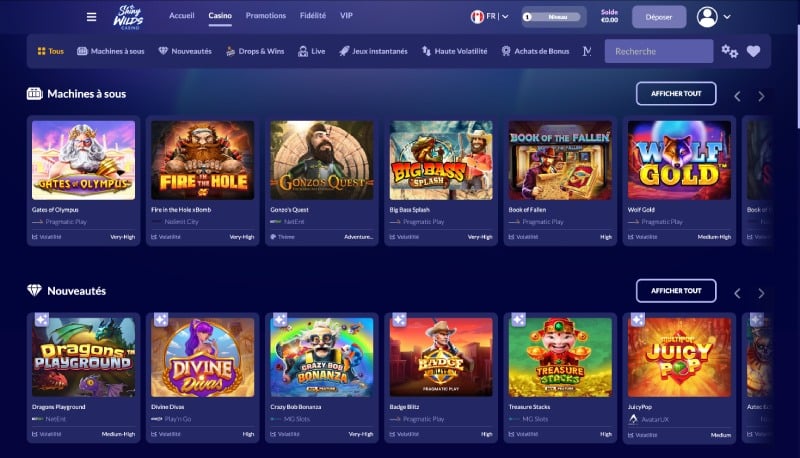The height and width of the screenshot is (458, 800).
Task: Click Afficher Tout for Machines à sous
Action: tap(676, 93)
